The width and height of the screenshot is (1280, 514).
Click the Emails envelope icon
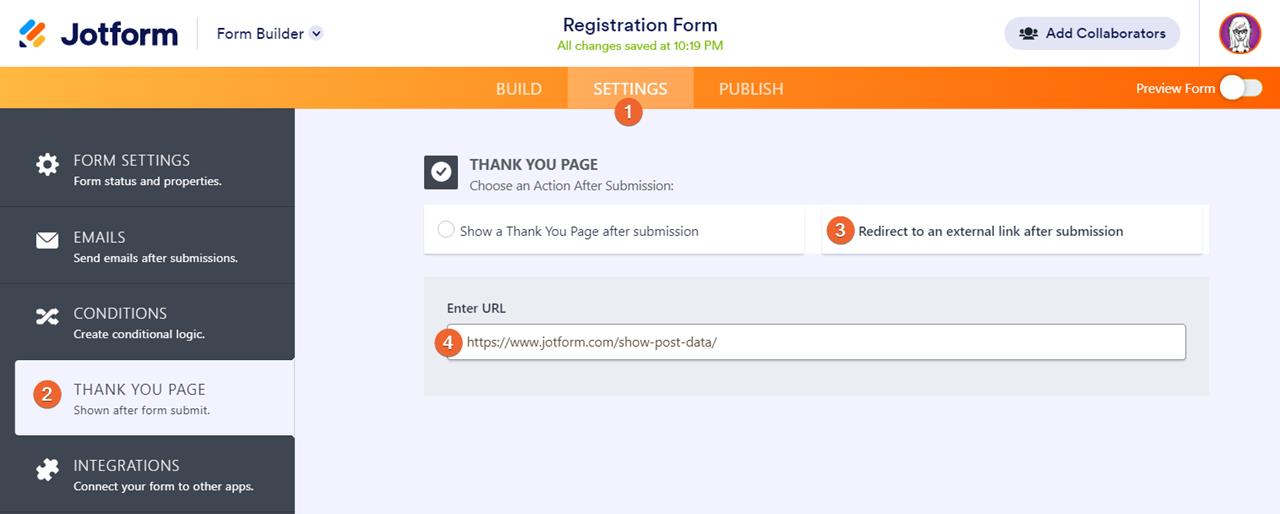(x=47, y=241)
